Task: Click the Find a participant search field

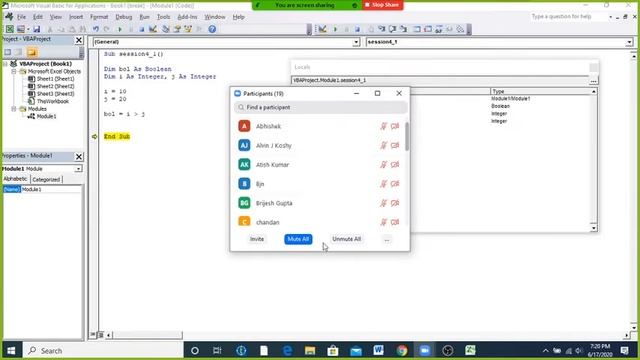Action: [x=321, y=107]
